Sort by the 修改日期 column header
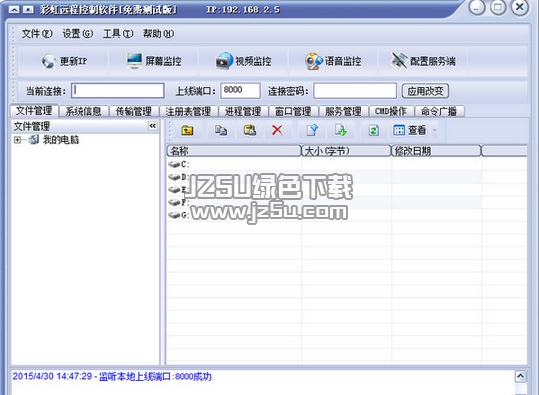Image resolution: width=539 pixels, height=395 pixels. point(436,151)
